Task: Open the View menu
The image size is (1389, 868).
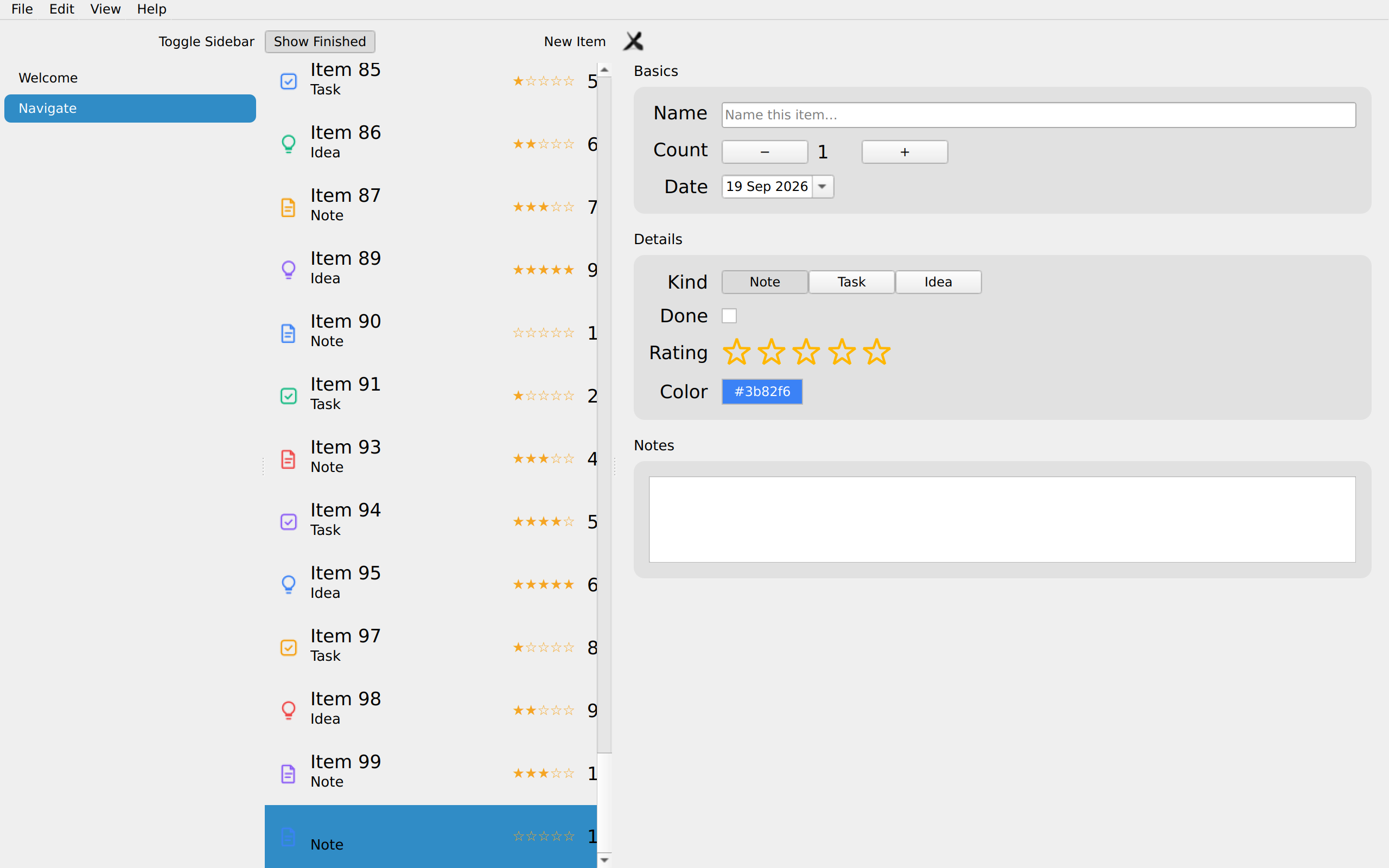Action: click(x=105, y=9)
